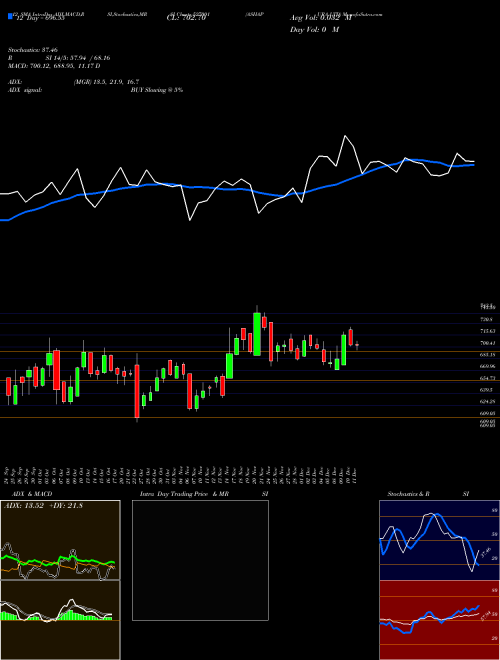
Task: Click the 37.46 label on the Stochastics chart
Action: (x=486, y=552)
